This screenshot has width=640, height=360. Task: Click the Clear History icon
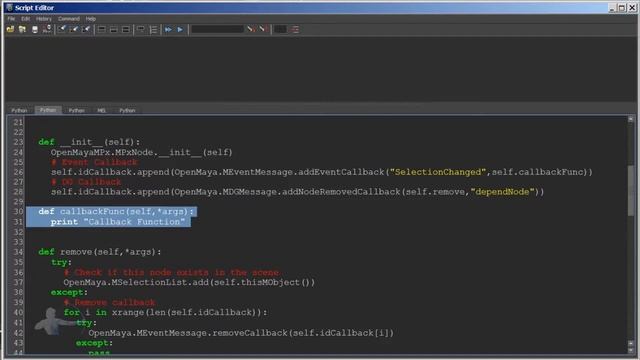coord(62,29)
